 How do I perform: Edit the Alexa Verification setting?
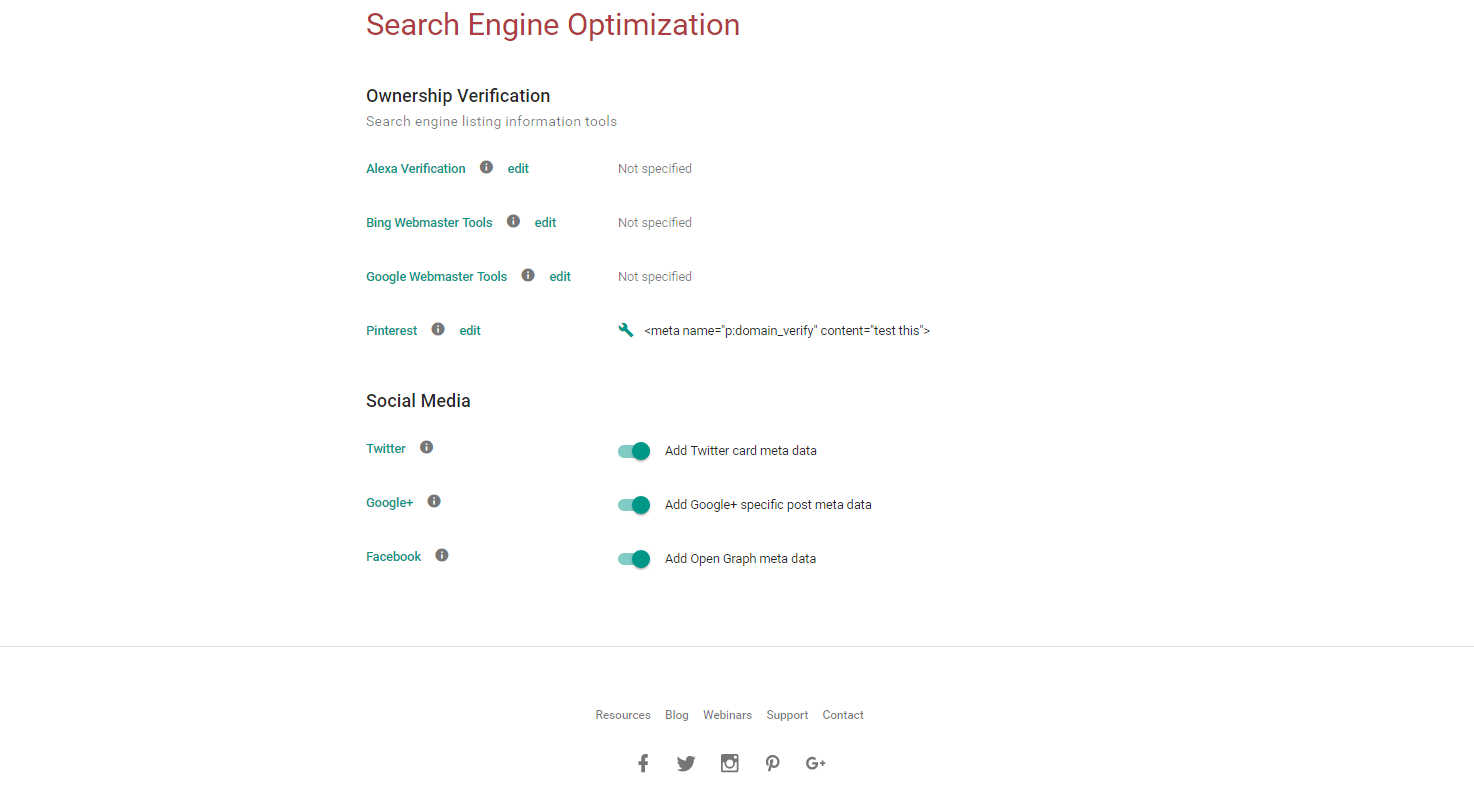click(x=518, y=169)
